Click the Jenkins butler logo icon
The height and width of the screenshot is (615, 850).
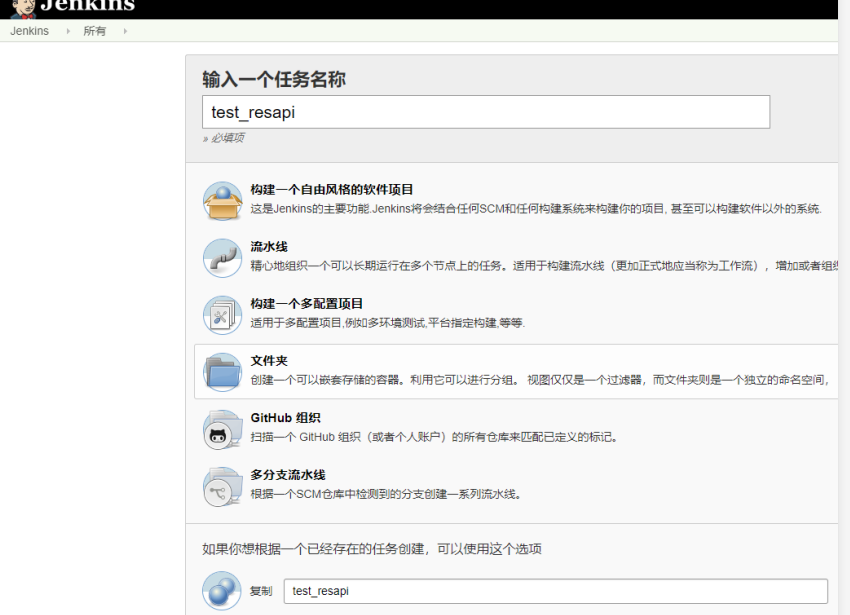[x=22, y=8]
